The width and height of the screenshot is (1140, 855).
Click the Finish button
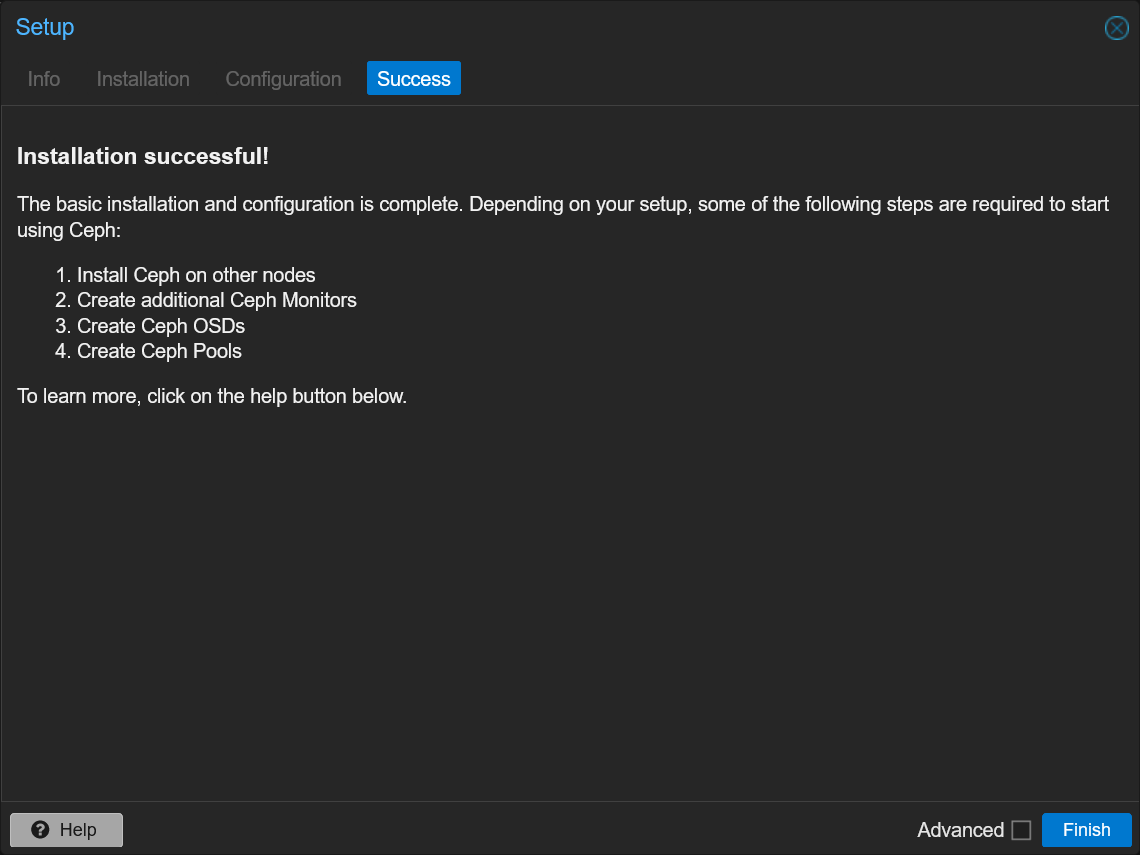click(1086, 830)
